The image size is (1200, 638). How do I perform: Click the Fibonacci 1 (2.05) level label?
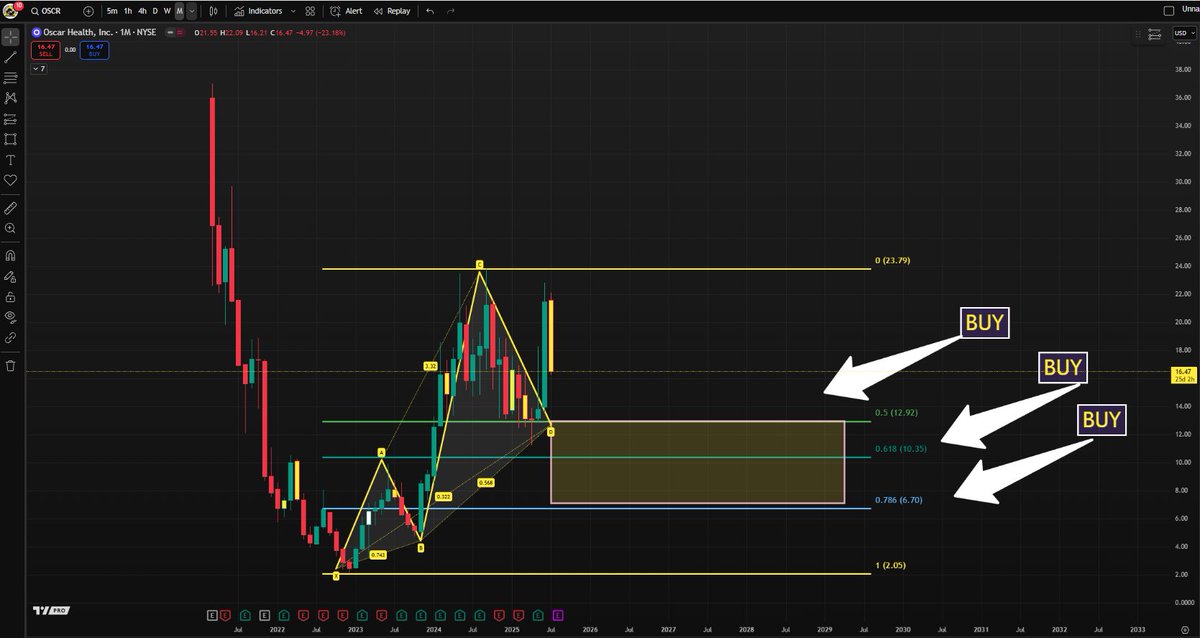point(891,565)
